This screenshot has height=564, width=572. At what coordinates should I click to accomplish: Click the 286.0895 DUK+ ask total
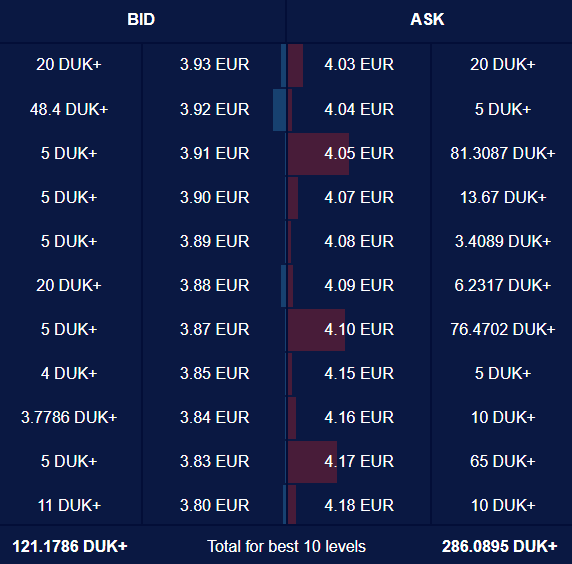click(499, 546)
